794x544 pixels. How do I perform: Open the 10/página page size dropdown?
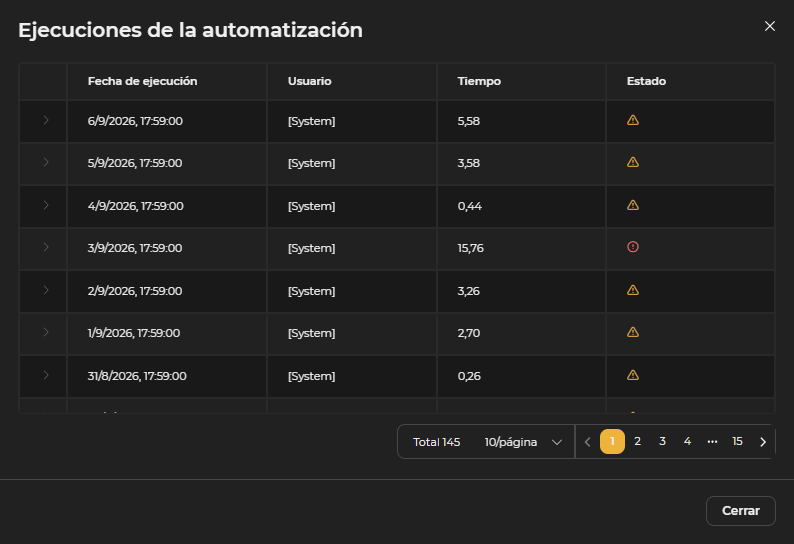point(523,442)
